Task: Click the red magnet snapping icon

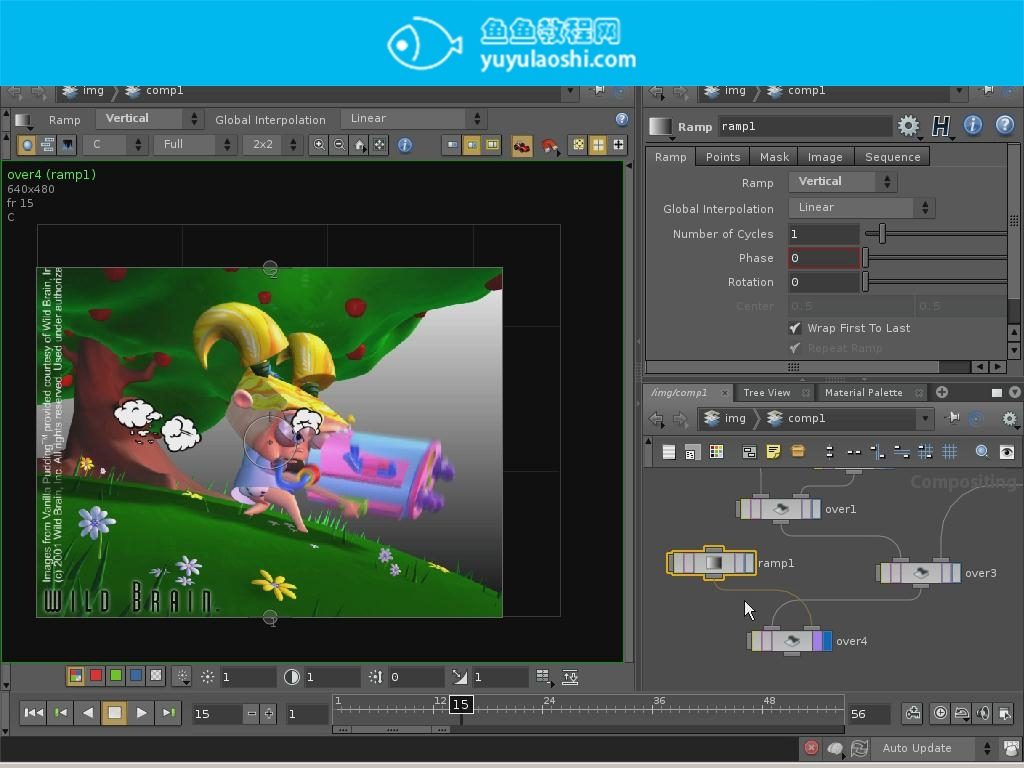Action: tap(550, 146)
